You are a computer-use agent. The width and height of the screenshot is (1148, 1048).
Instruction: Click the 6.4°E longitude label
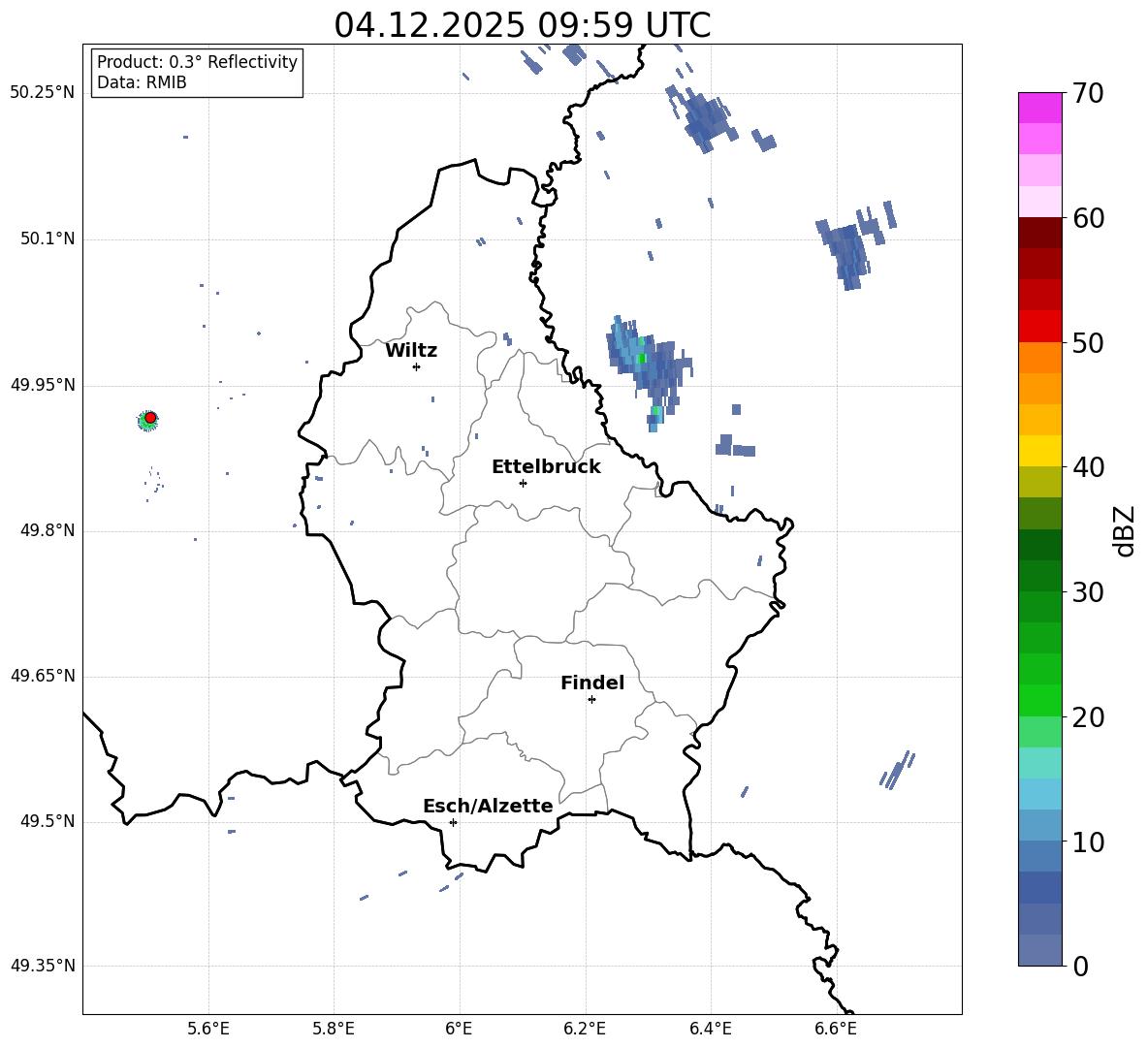(710, 1029)
